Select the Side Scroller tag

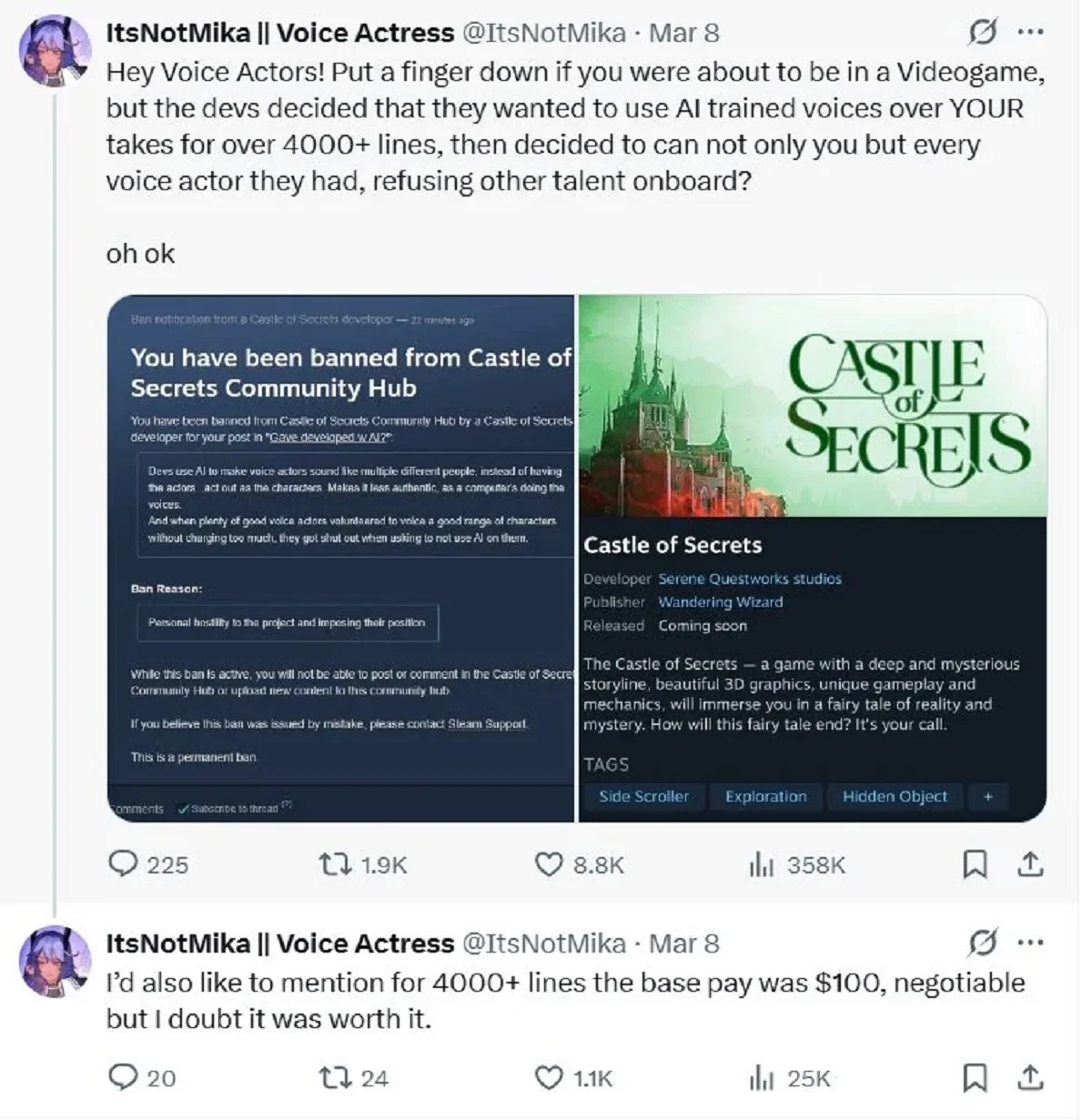pyautogui.click(x=643, y=797)
